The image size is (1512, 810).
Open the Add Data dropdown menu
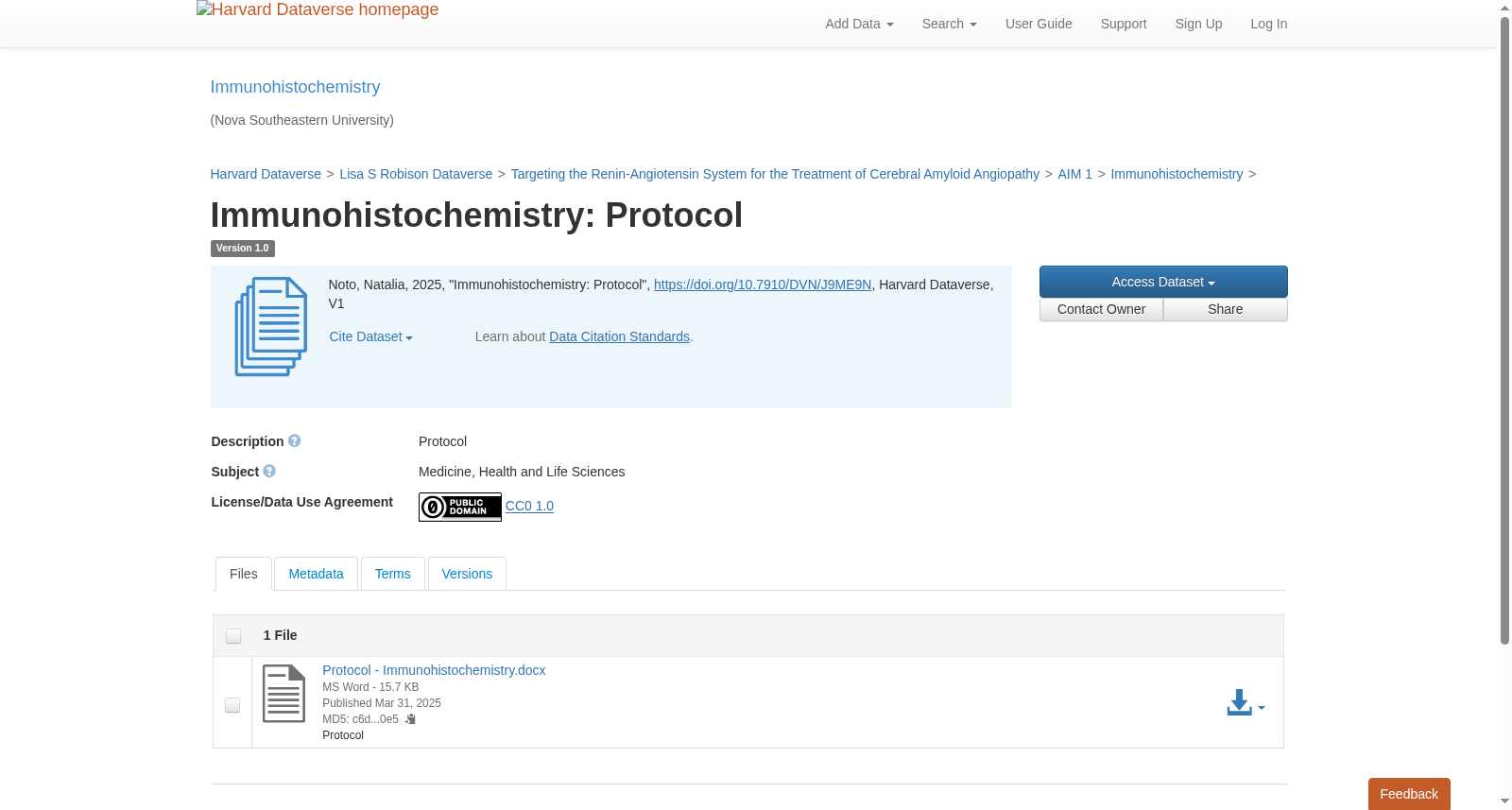[859, 24]
